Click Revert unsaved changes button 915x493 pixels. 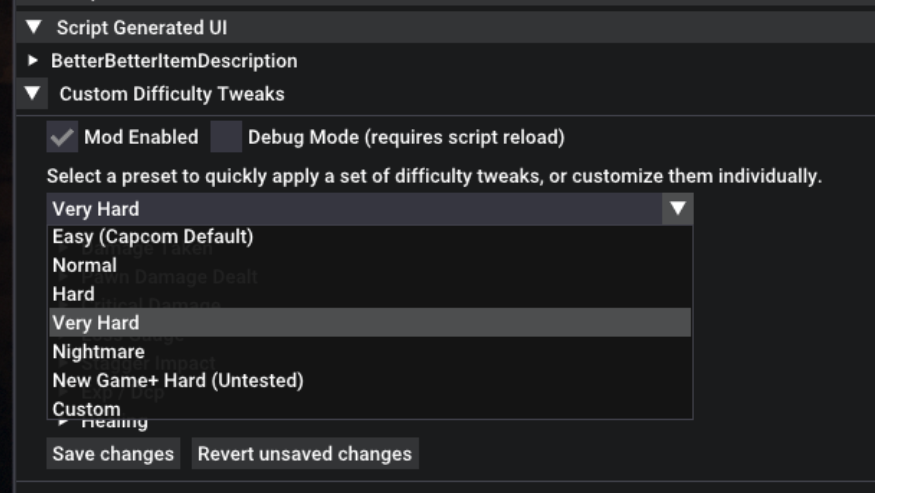tap(304, 454)
